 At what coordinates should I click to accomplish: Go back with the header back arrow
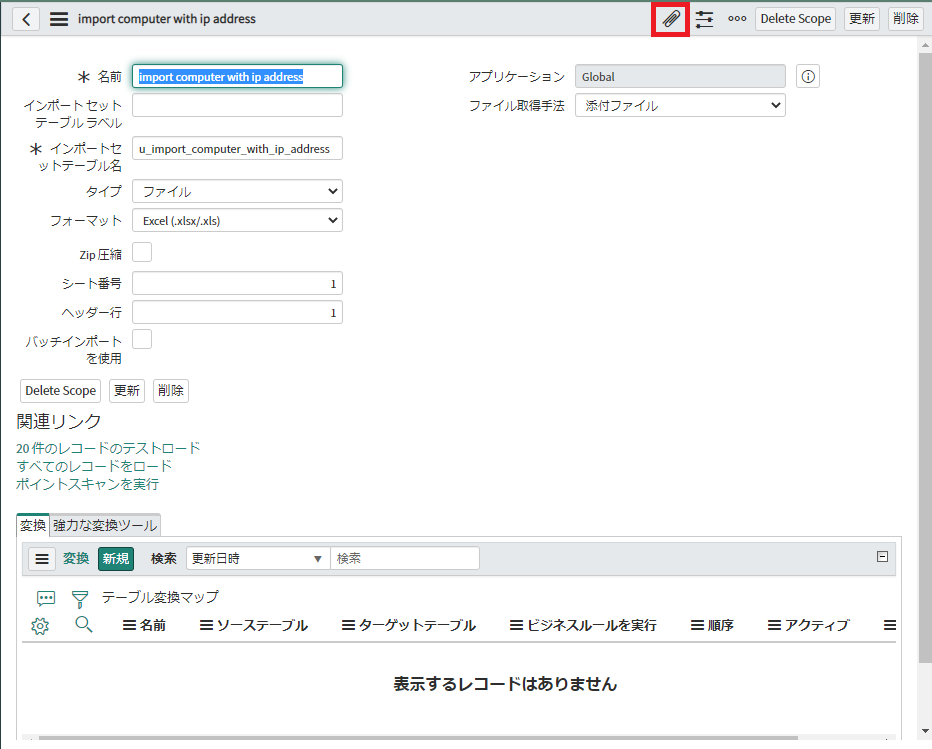coord(26,19)
